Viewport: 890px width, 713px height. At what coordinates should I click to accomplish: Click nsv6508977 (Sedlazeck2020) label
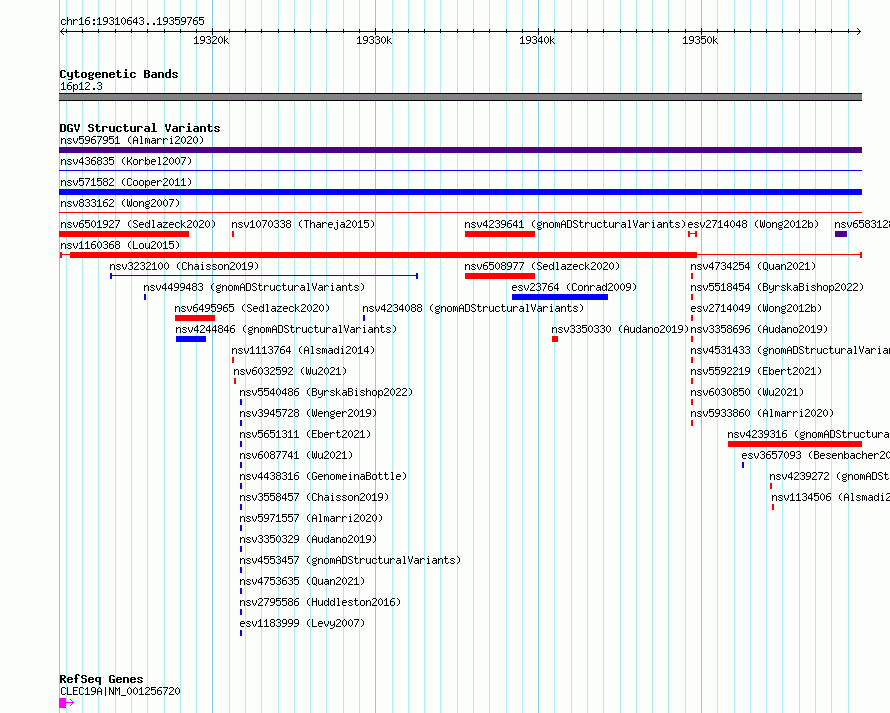tap(542, 266)
